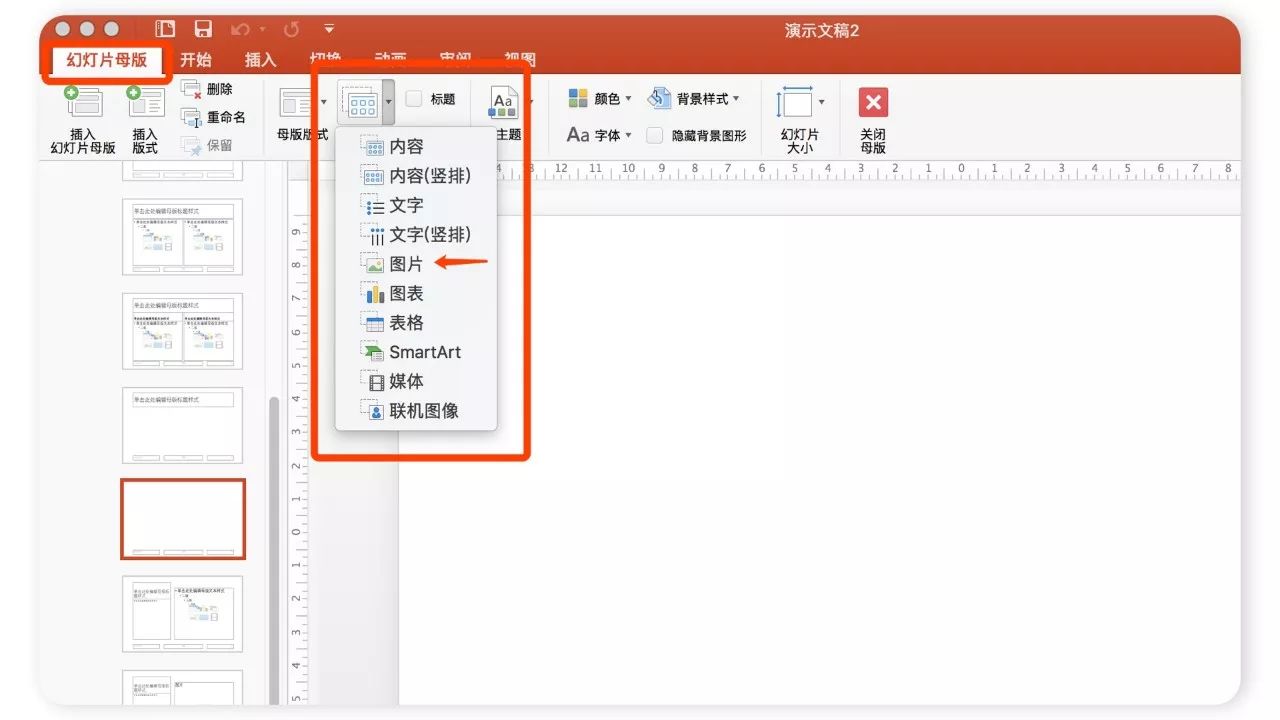The image size is (1280, 720).
Task: Choose SmartArt placeholder option
Action: (424, 352)
